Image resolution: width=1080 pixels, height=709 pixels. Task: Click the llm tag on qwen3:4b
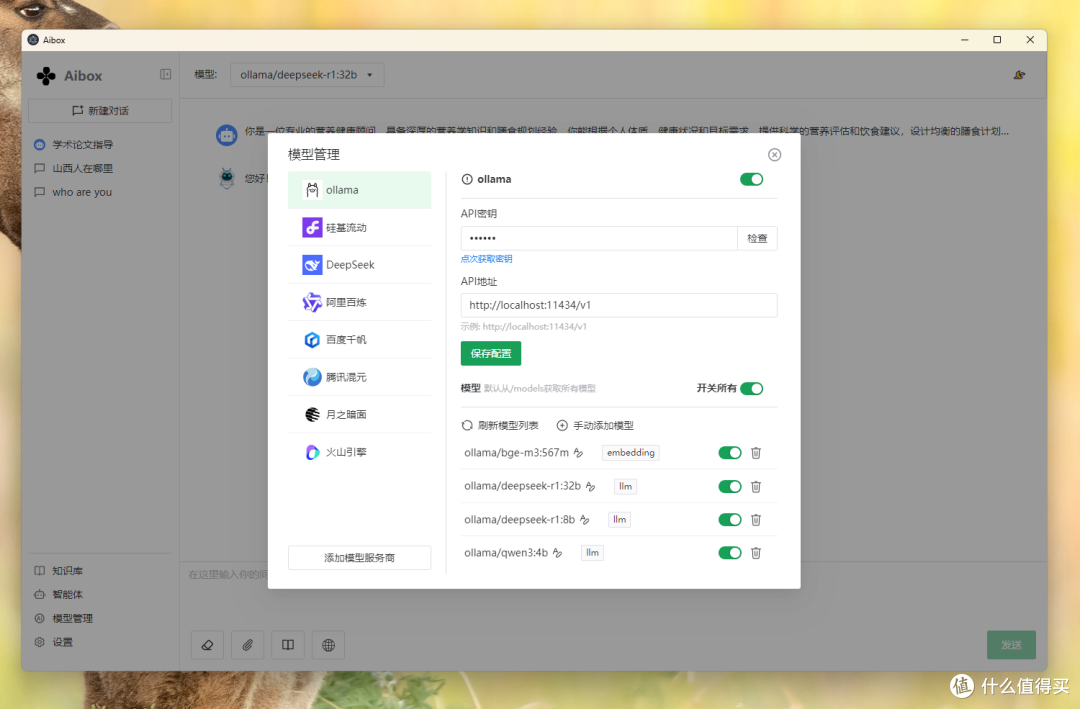[592, 553]
